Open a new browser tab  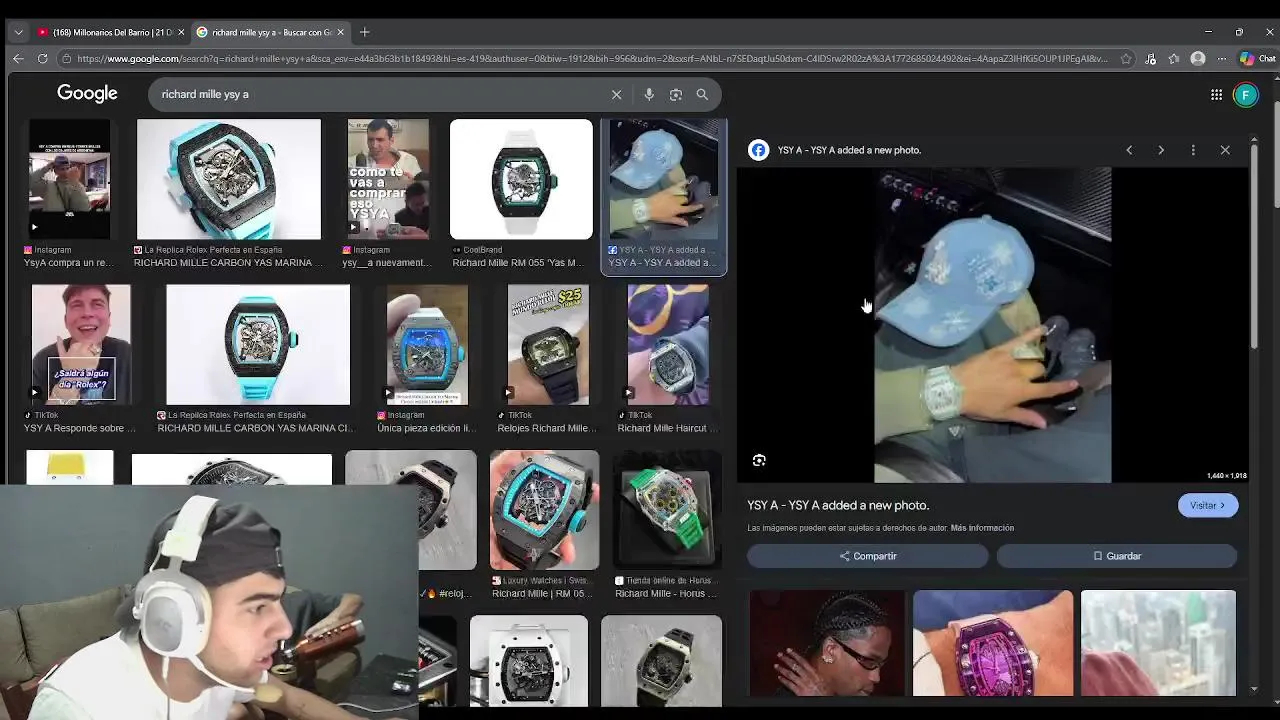pyautogui.click(x=365, y=32)
